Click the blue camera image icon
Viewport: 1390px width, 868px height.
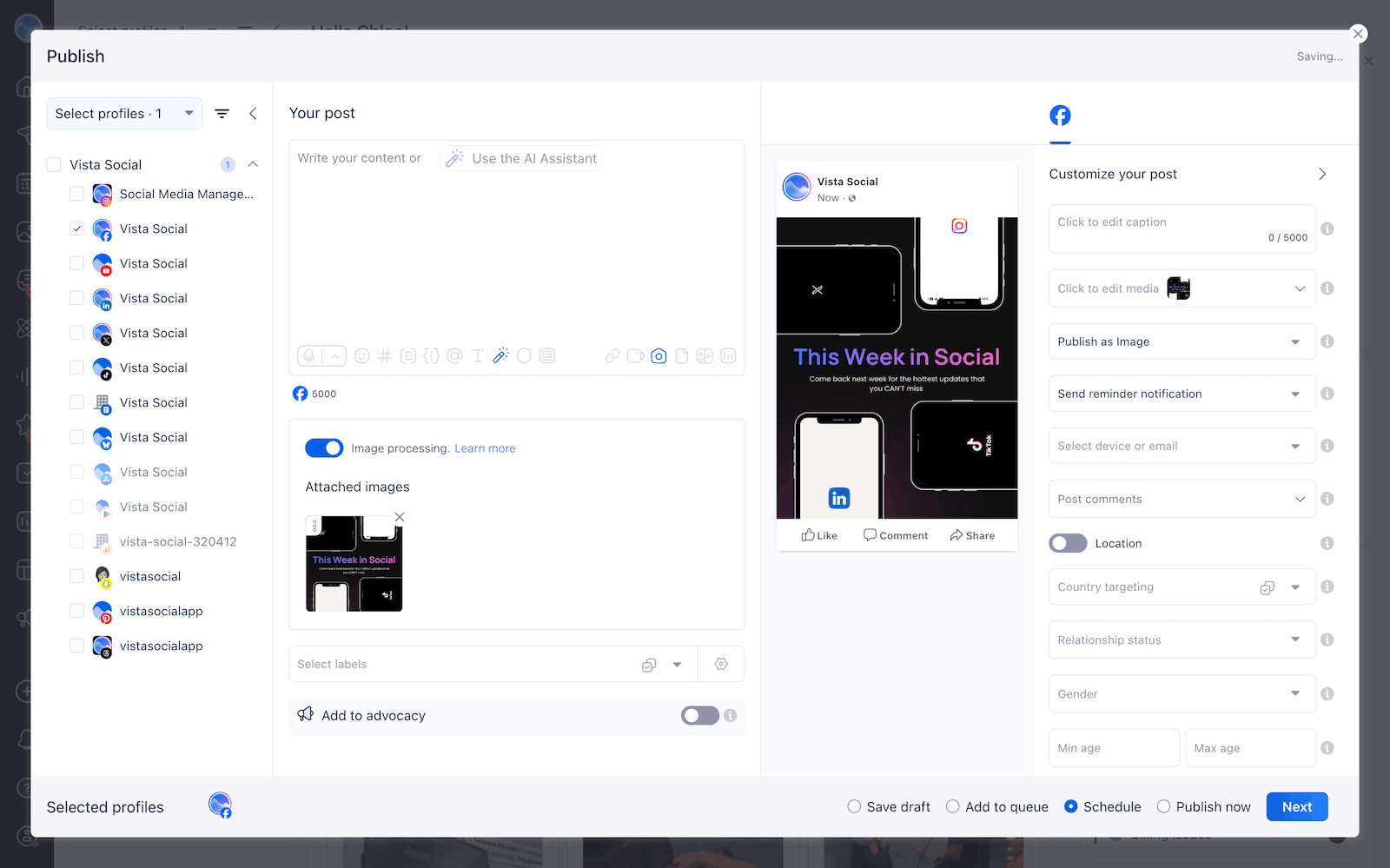659,356
